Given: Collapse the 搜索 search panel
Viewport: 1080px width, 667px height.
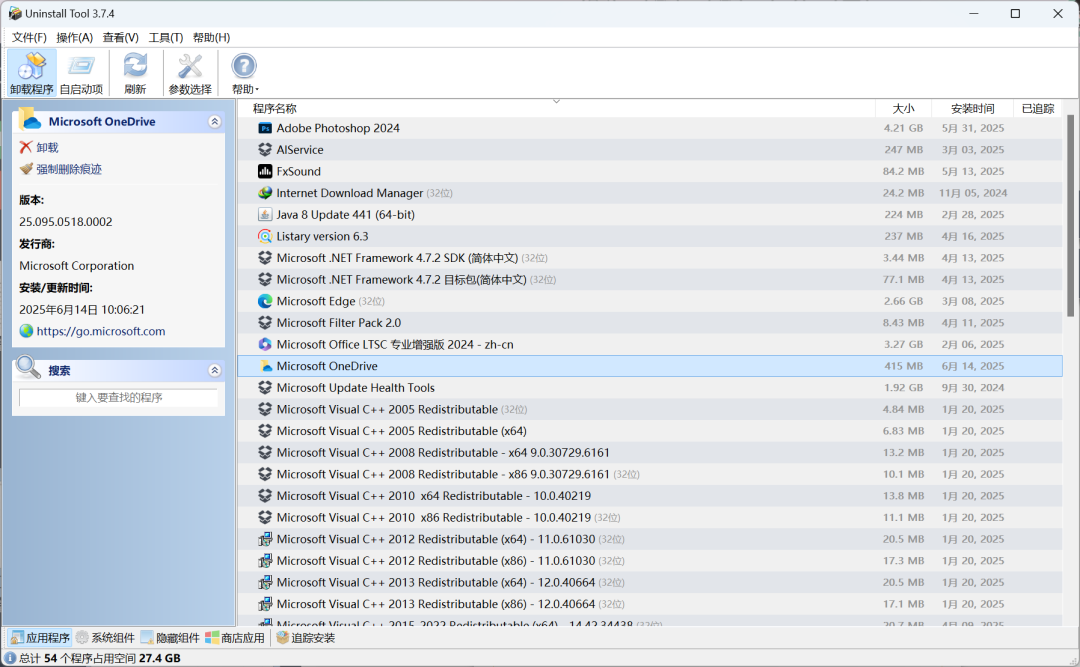Looking at the screenshot, I should click(x=215, y=371).
